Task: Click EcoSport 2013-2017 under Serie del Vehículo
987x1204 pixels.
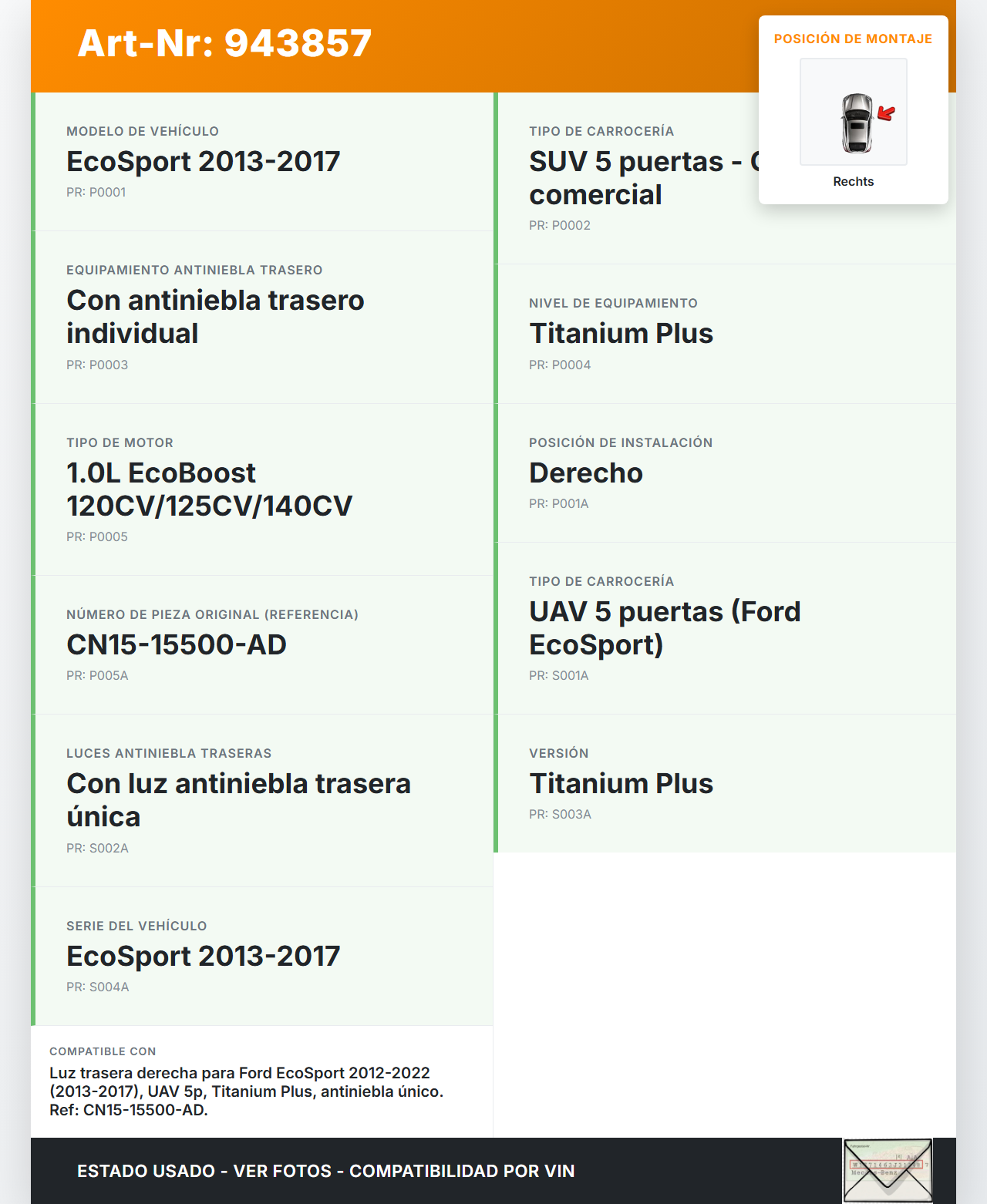Action: click(x=203, y=956)
